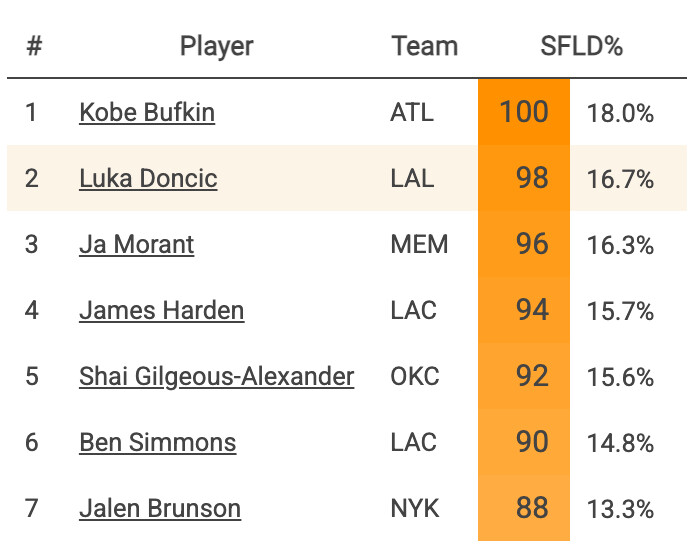Open Ben Simmons player link
The height and width of the screenshot is (558, 694).
pyautogui.click(x=157, y=442)
